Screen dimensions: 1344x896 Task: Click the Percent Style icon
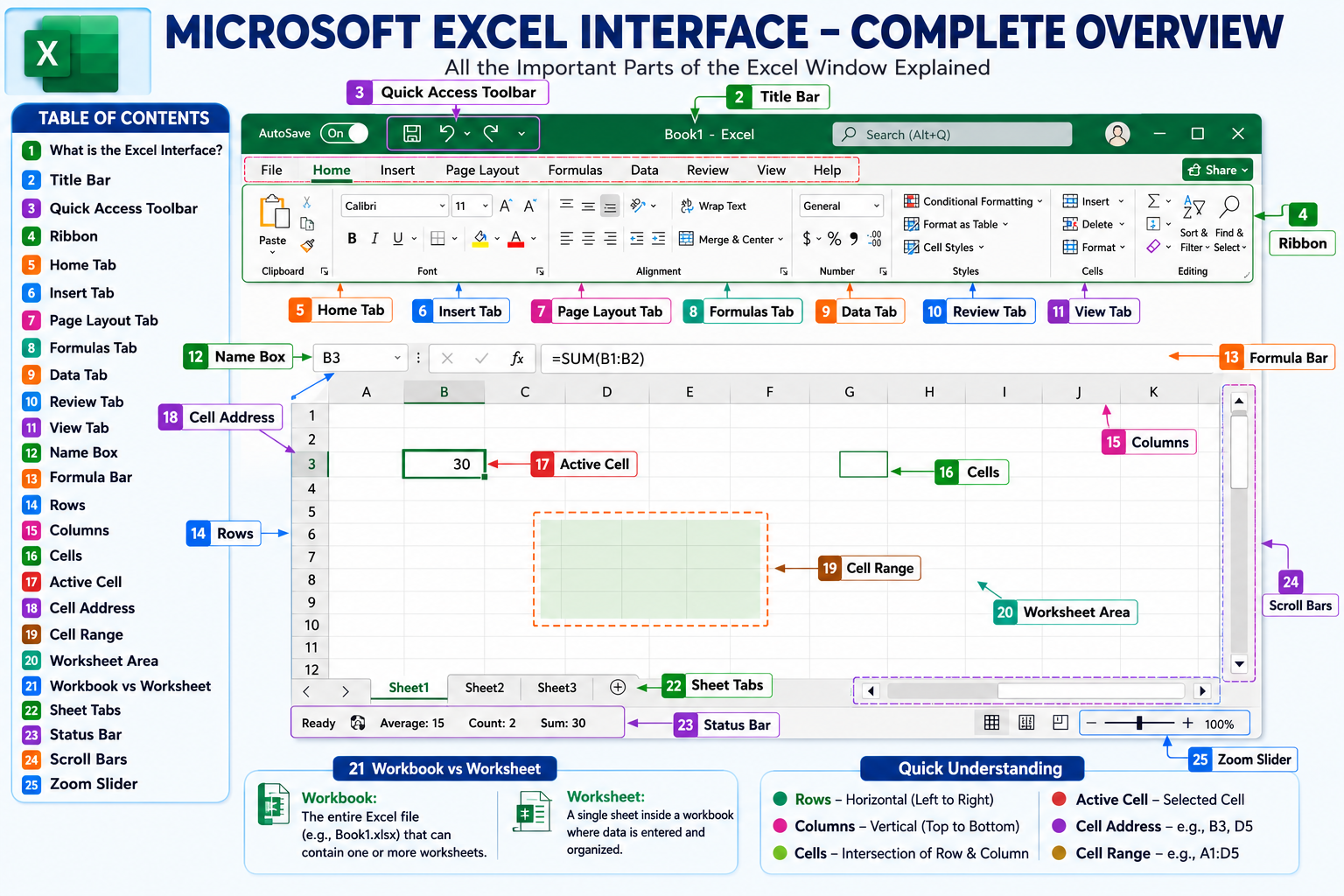pyautogui.click(x=834, y=238)
